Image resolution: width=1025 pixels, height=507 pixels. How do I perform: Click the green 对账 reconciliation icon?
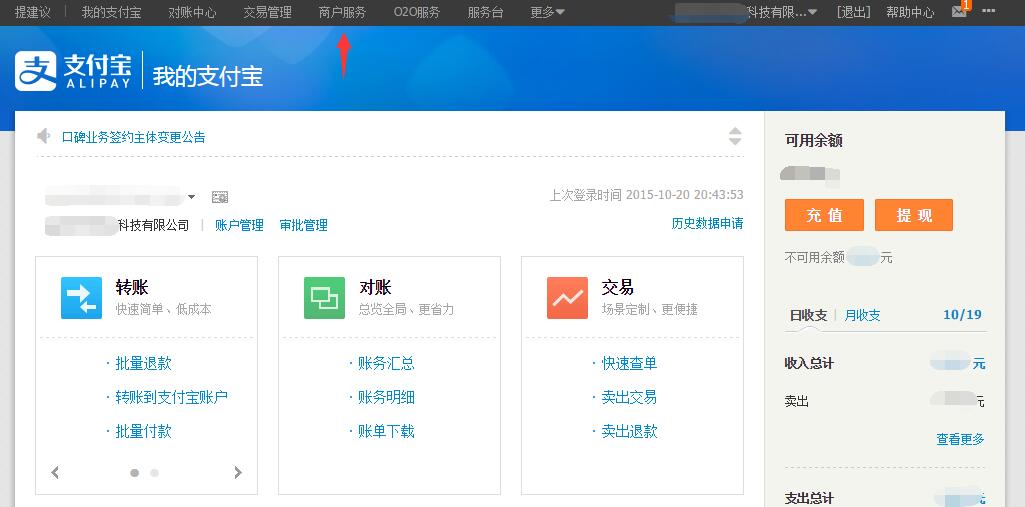(x=324, y=298)
